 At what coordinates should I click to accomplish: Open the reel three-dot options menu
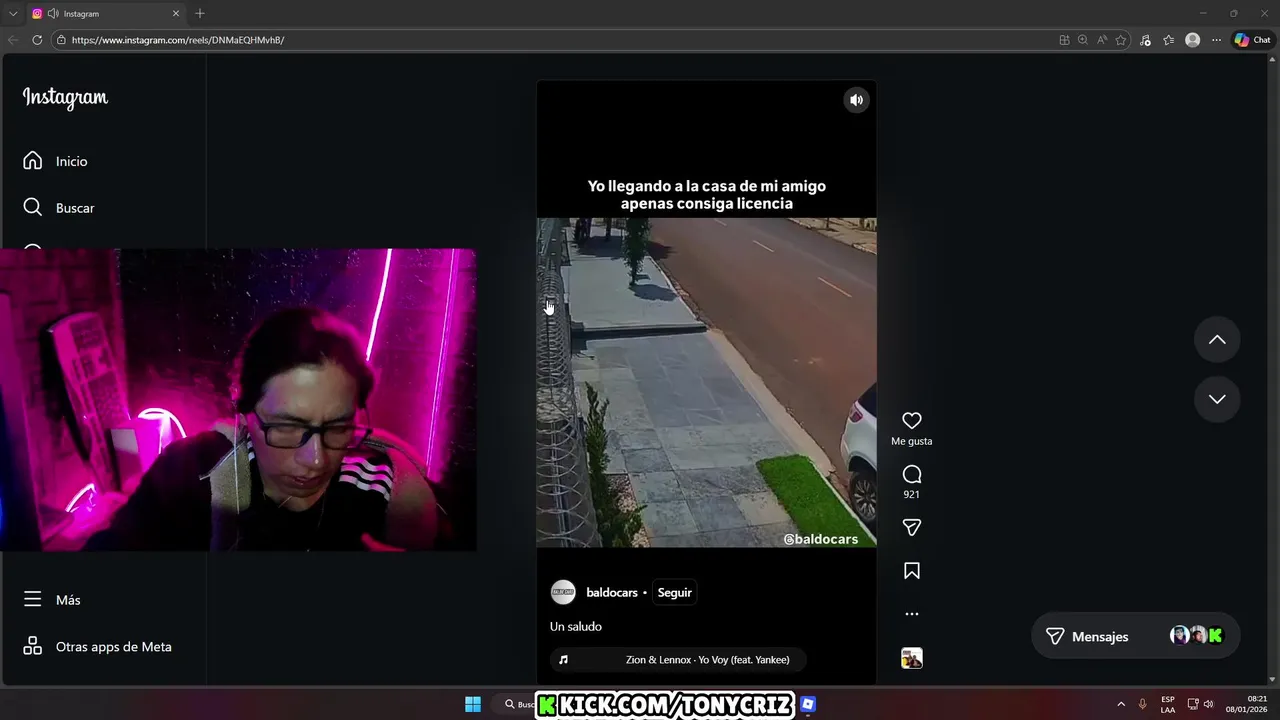pos(911,614)
